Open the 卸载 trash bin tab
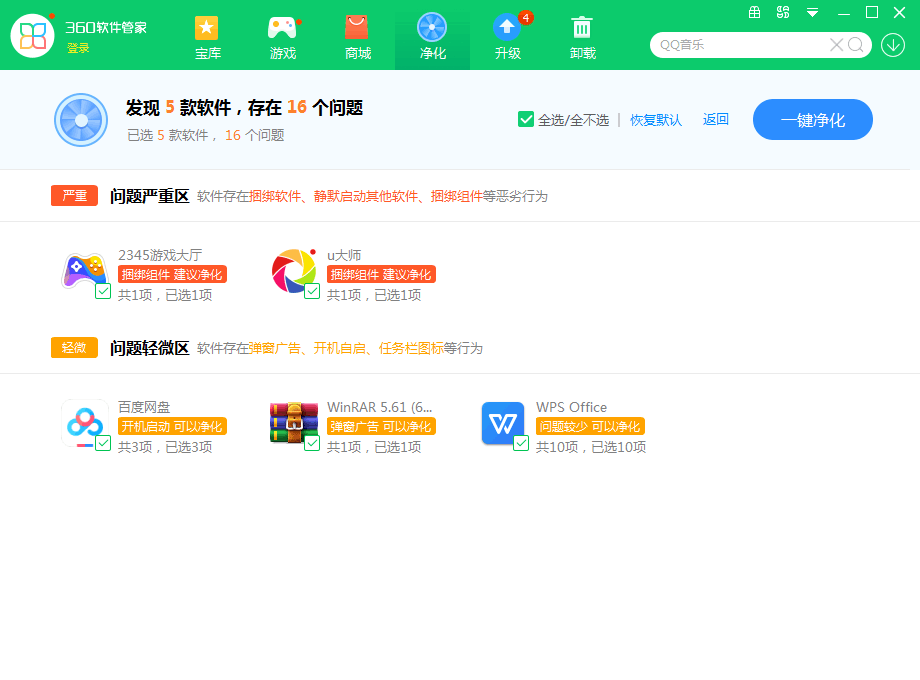 tap(583, 38)
